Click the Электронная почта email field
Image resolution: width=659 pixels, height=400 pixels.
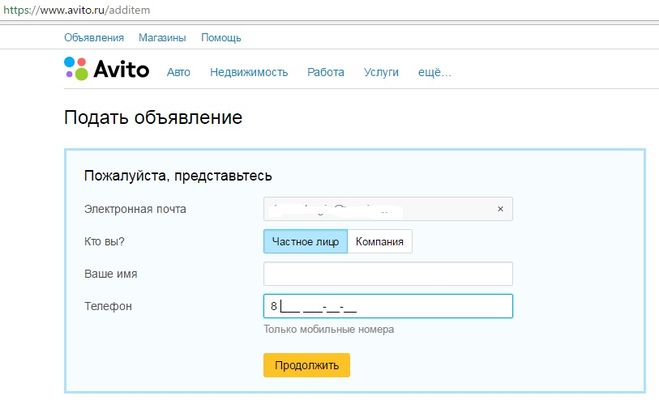(x=380, y=210)
